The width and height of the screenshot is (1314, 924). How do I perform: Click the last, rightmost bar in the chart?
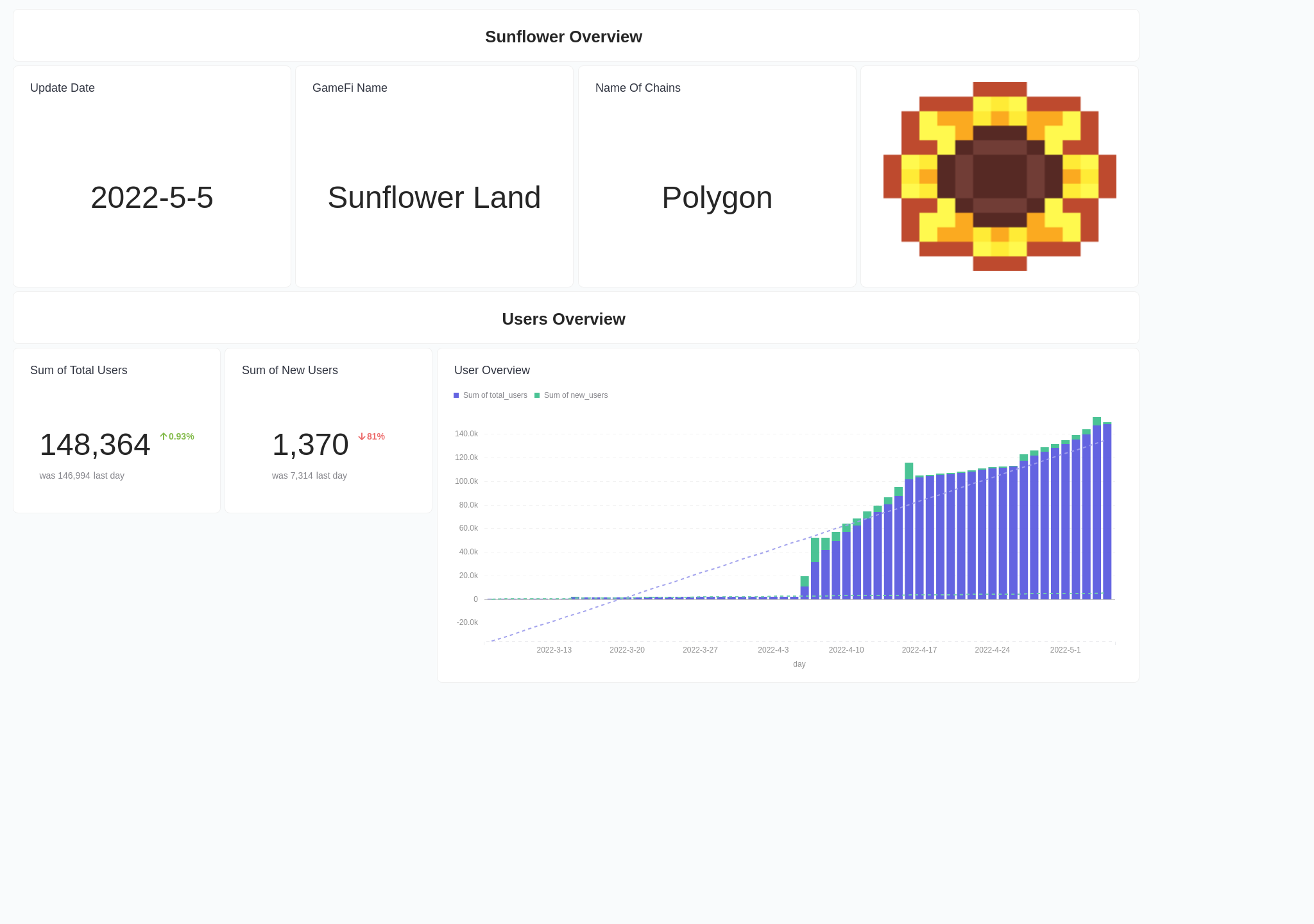tap(1107, 511)
